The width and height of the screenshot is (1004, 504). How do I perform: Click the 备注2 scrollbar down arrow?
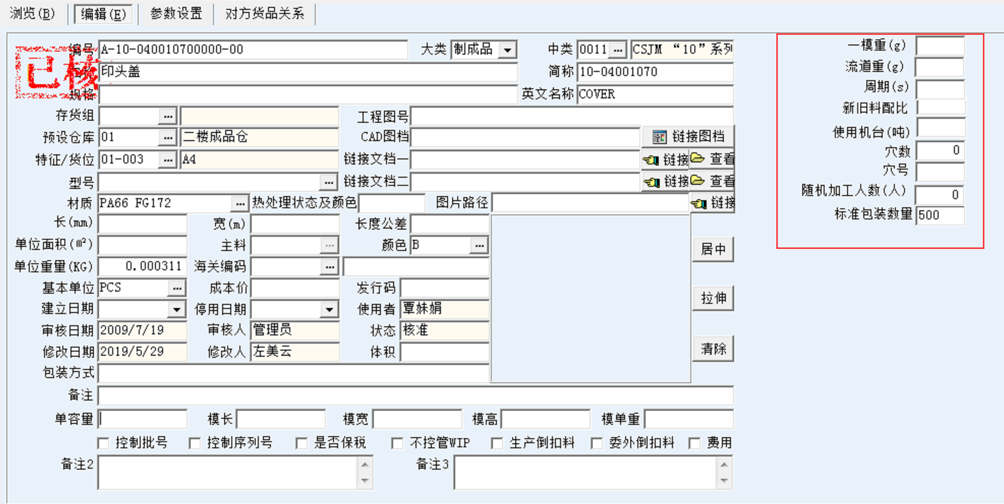click(x=364, y=481)
